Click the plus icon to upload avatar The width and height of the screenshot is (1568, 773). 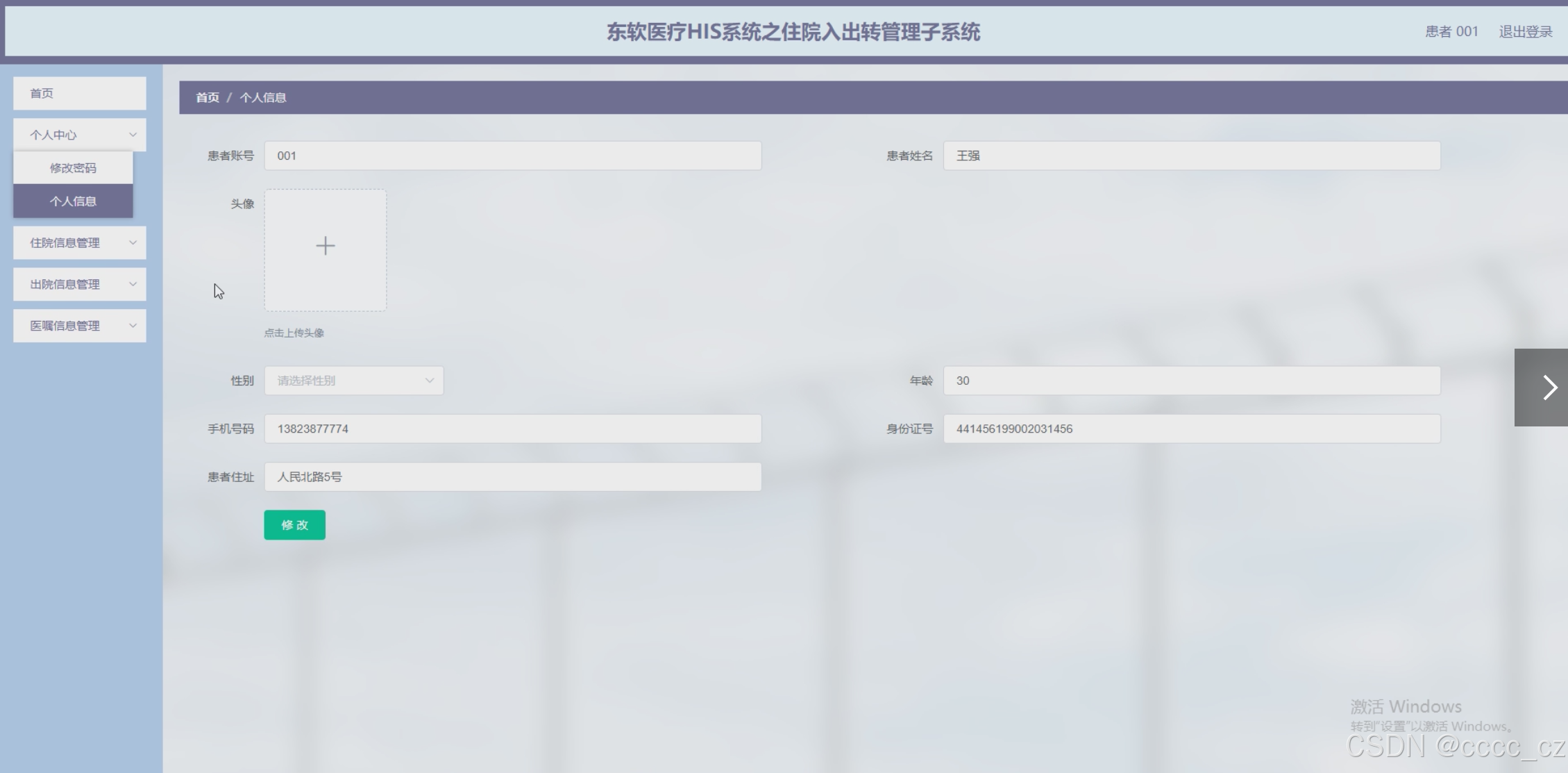(x=325, y=246)
